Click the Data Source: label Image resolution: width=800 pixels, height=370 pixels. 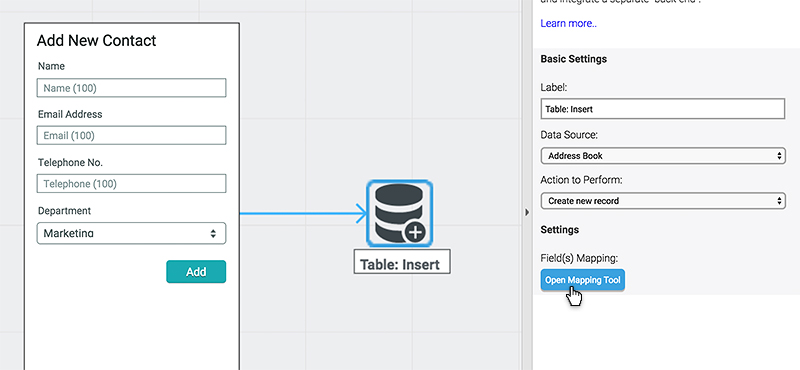(x=569, y=135)
